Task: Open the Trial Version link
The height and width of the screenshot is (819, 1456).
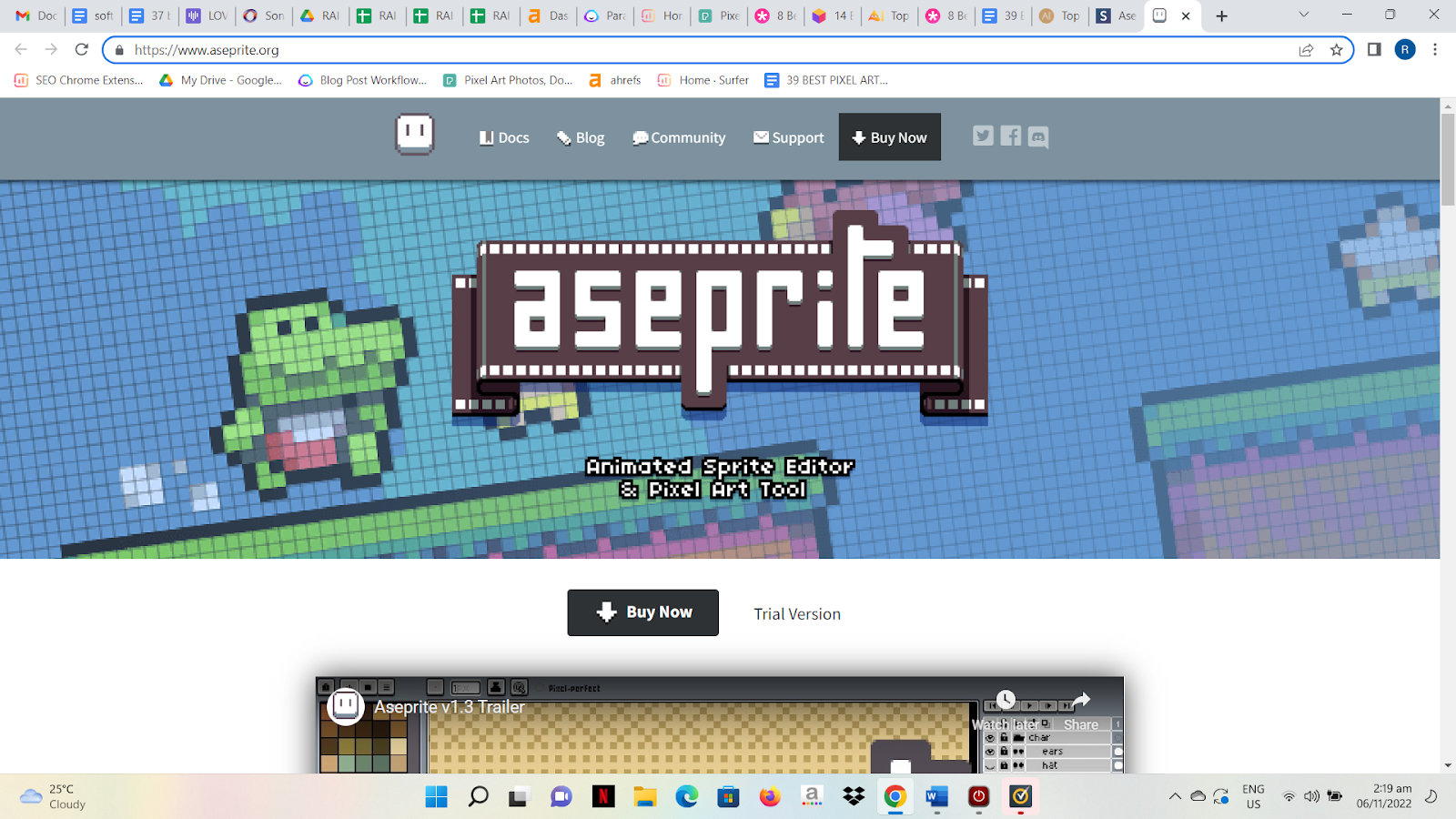Action: [x=797, y=614]
